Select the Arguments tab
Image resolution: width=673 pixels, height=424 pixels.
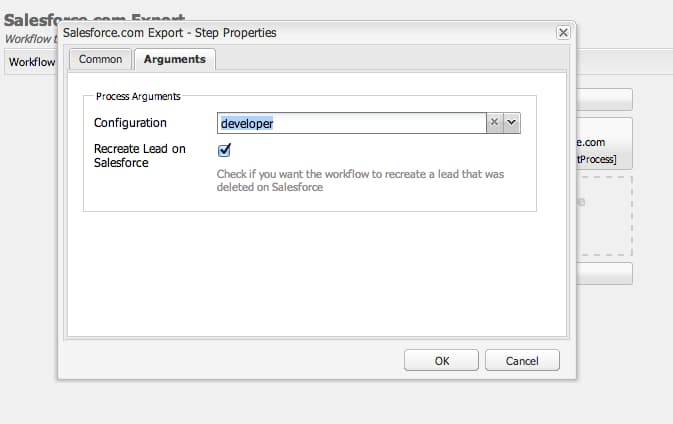pos(174,60)
